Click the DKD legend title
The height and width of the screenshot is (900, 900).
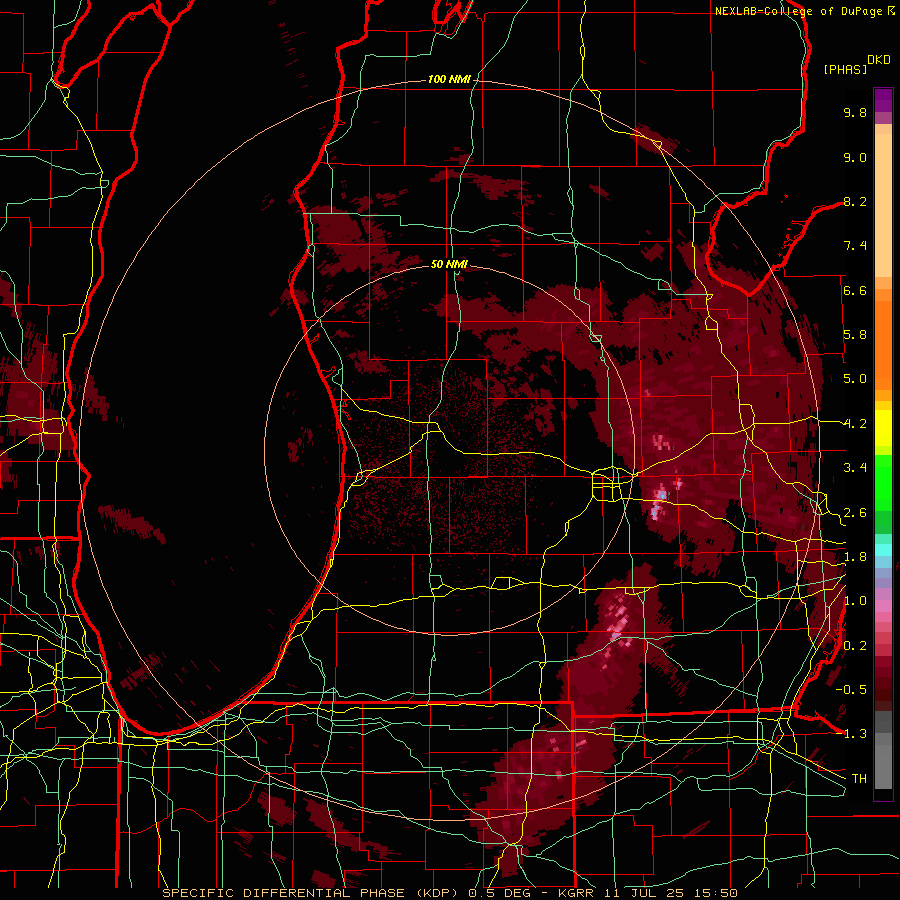click(879, 60)
